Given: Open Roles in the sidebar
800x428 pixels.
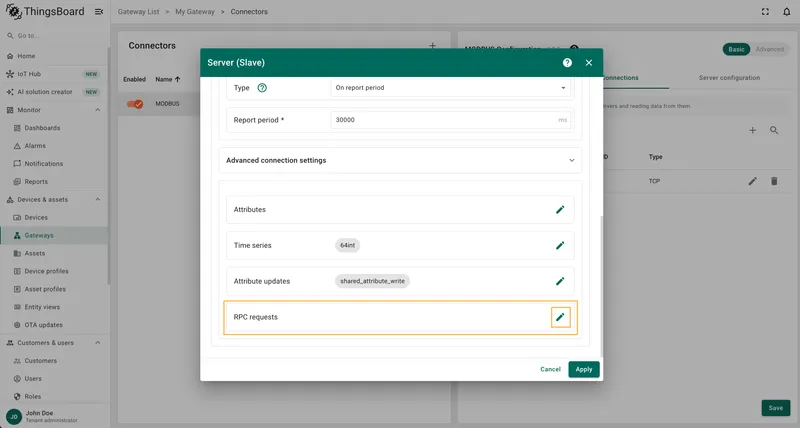Looking at the screenshot, I should [x=54, y=396].
